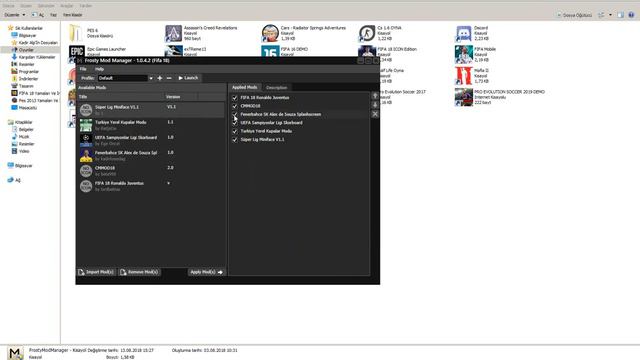Open Cars Radiator Springs Adventures shortcut
The image size is (640, 360).
click(x=270, y=33)
